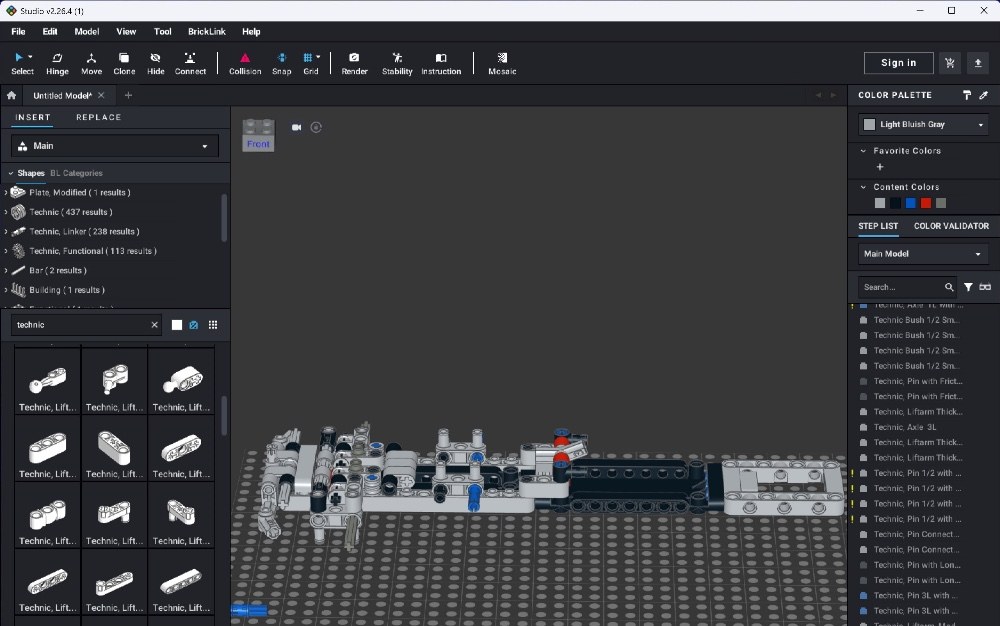Run the Stability check

tap(397, 64)
